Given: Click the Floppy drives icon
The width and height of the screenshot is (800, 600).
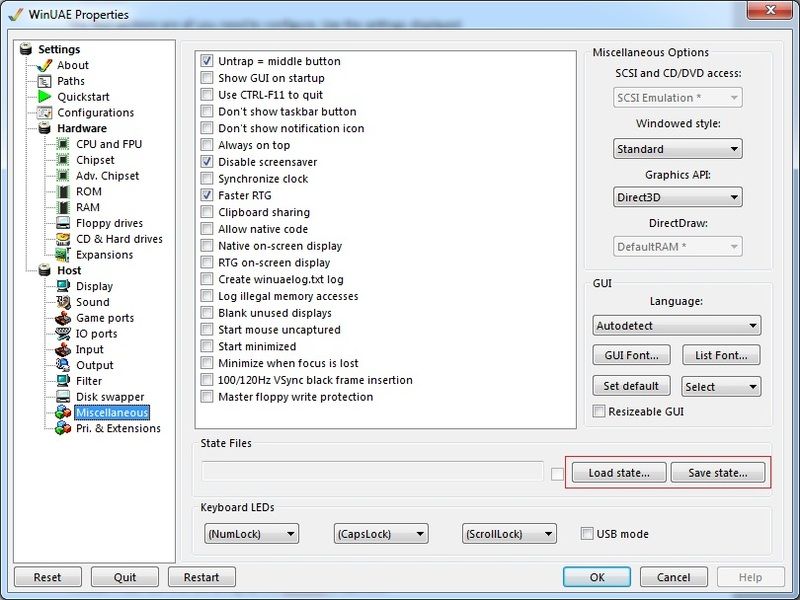Looking at the screenshot, I should tap(63, 223).
